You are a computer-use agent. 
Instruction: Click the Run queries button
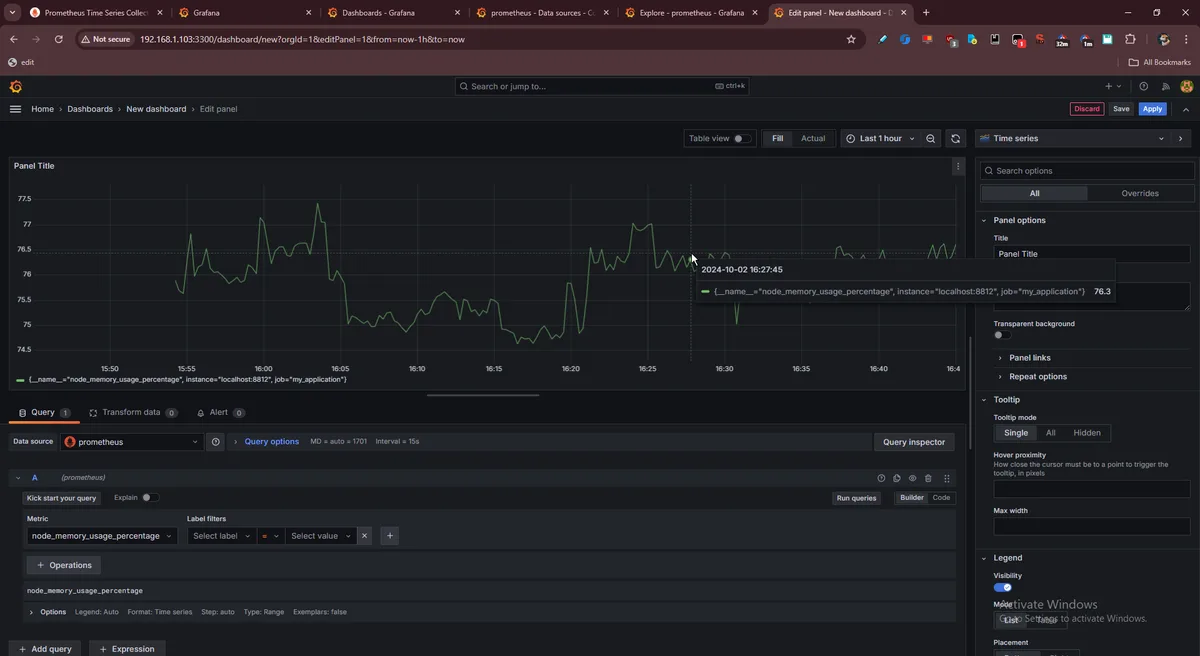click(856, 498)
